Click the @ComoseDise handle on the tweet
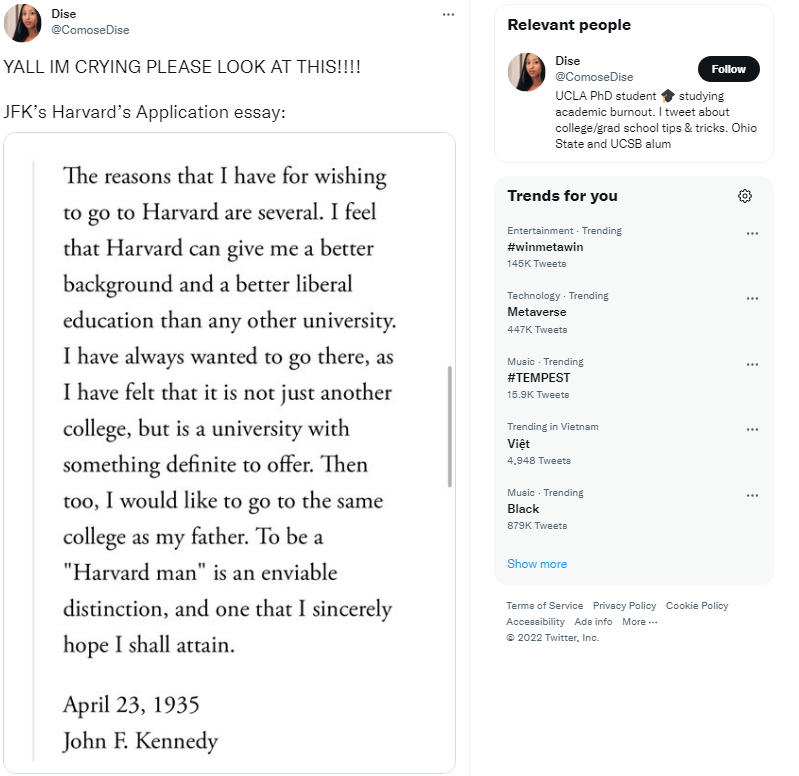The image size is (799, 776). (90, 30)
